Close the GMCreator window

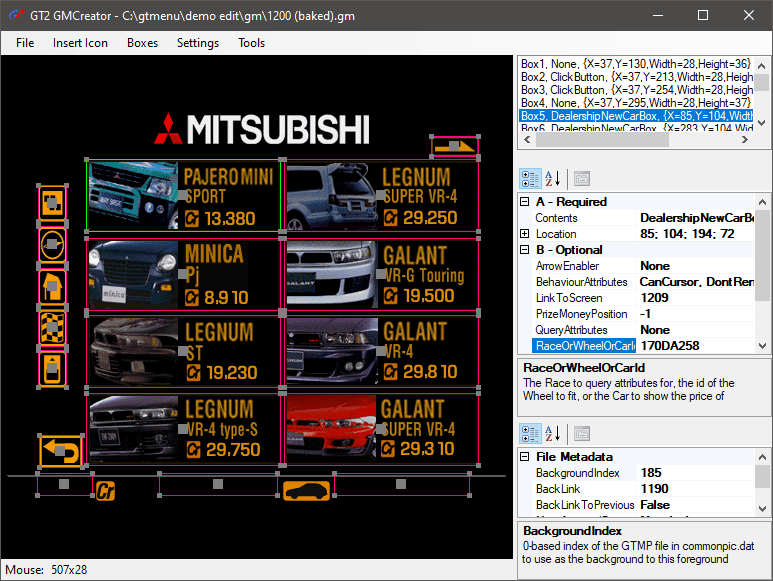click(x=749, y=15)
